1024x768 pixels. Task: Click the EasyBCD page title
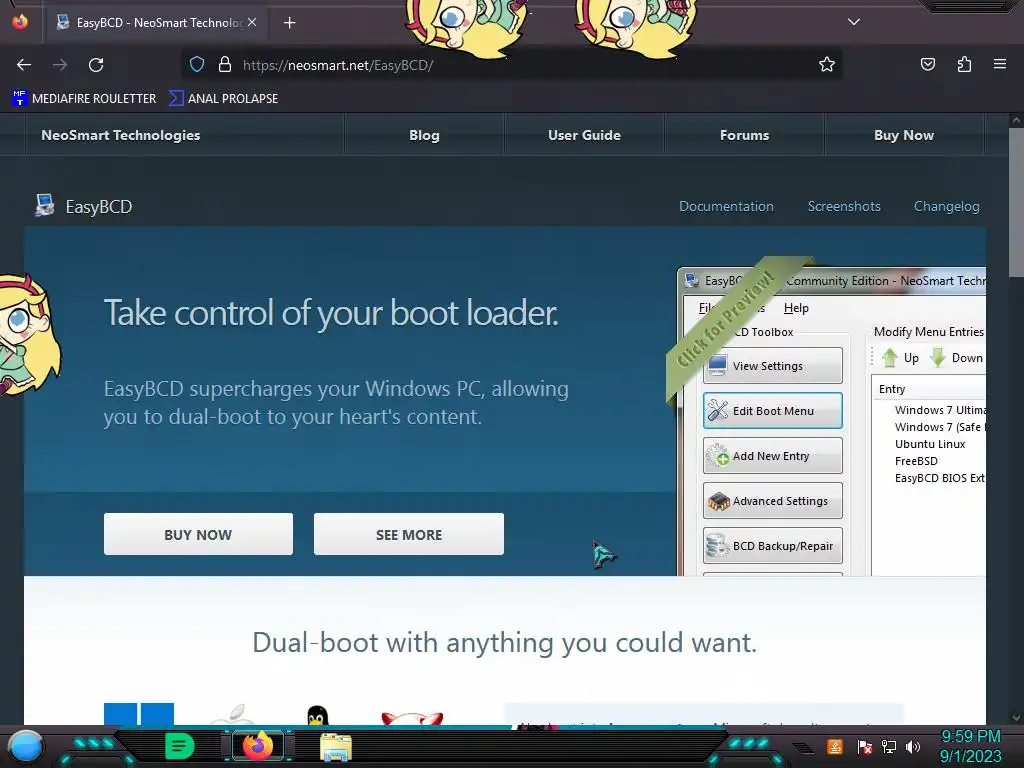click(99, 207)
